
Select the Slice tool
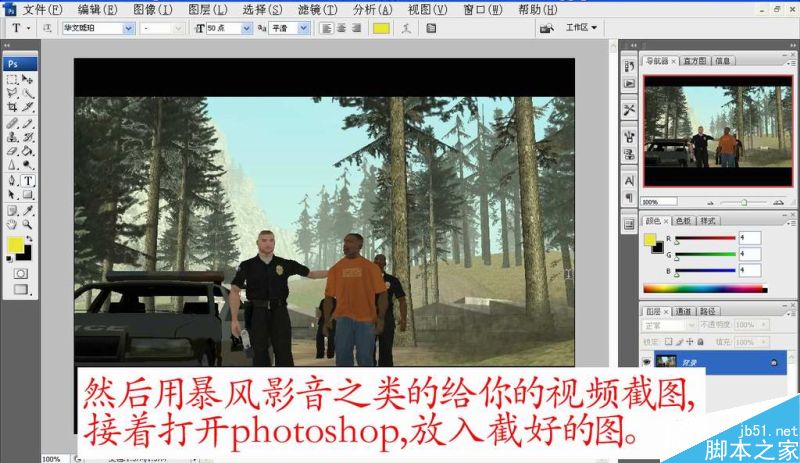click(x=28, y=107)
